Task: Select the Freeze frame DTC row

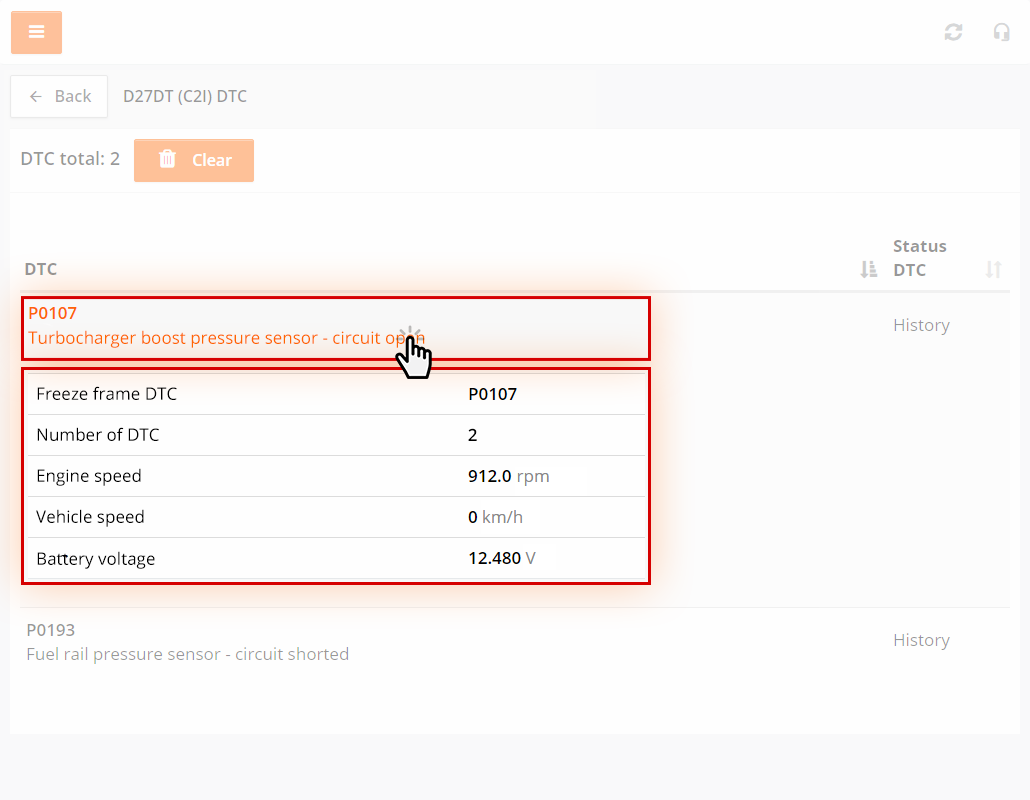Action: [x=335, y=394]
